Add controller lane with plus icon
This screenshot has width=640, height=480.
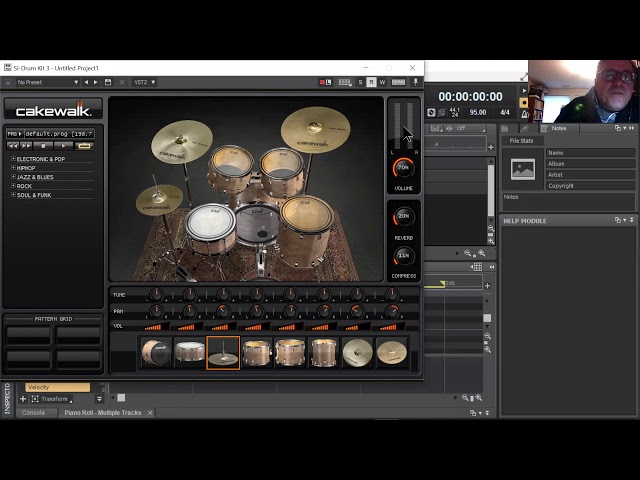[x=23, y=399]
